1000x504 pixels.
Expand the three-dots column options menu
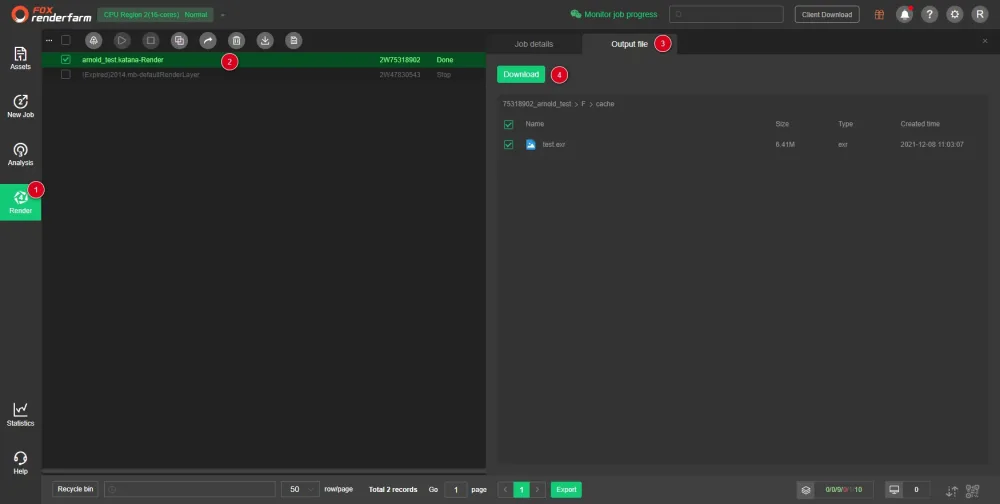pyautogui.click(x=49, y=40)
